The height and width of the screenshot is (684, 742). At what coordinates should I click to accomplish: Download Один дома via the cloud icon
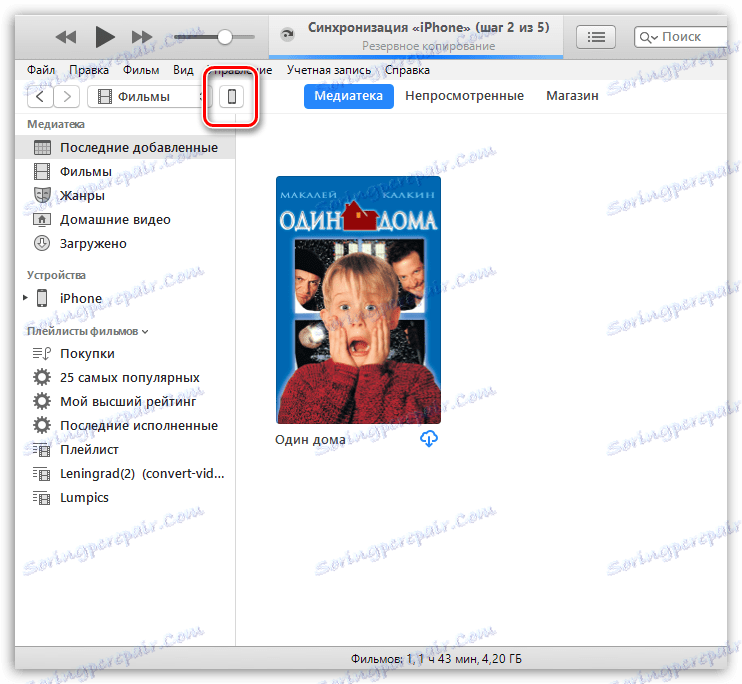coord(429,439)
